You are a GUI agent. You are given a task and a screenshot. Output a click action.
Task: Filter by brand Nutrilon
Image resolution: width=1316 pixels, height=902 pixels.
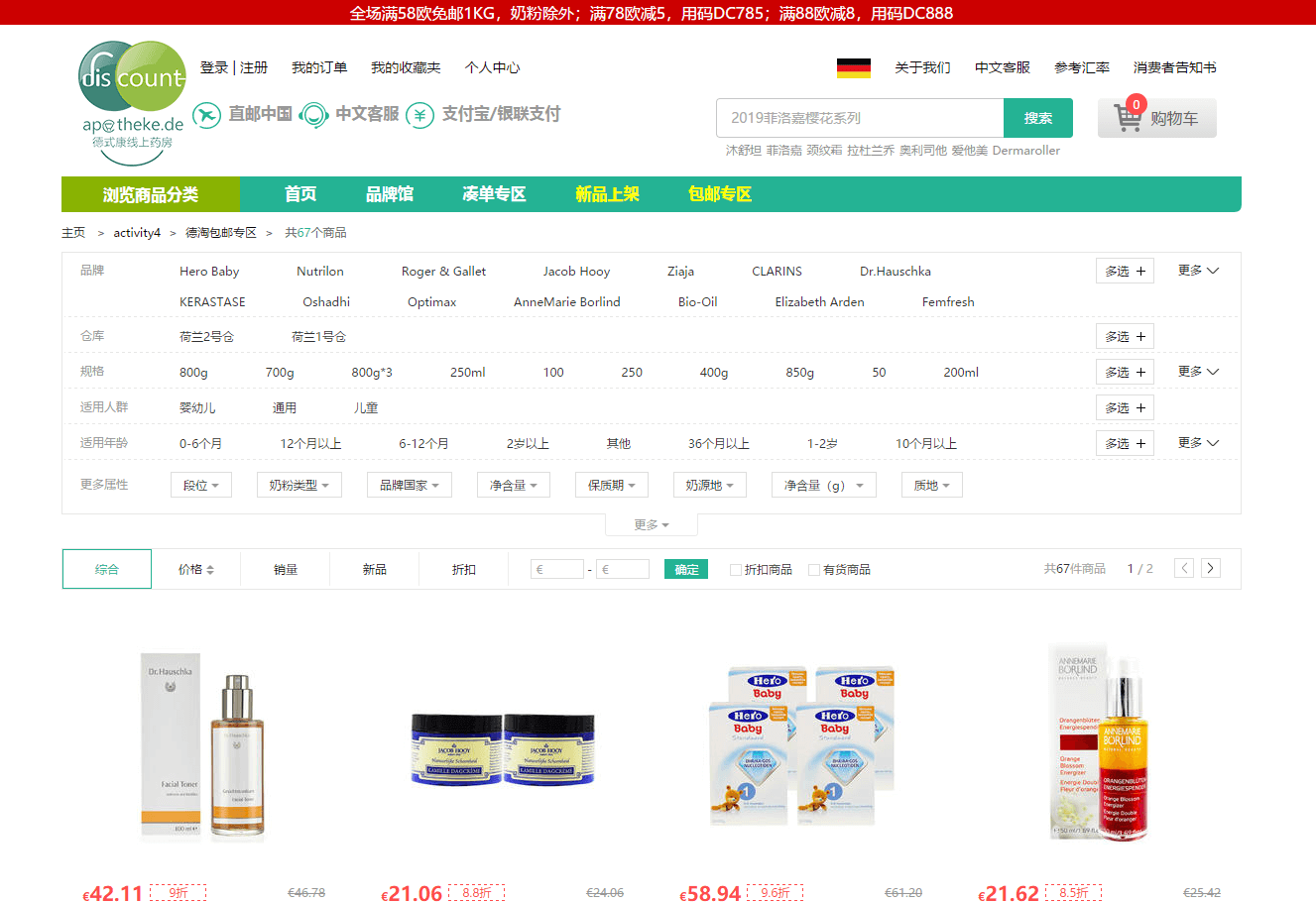pos(320,272)
